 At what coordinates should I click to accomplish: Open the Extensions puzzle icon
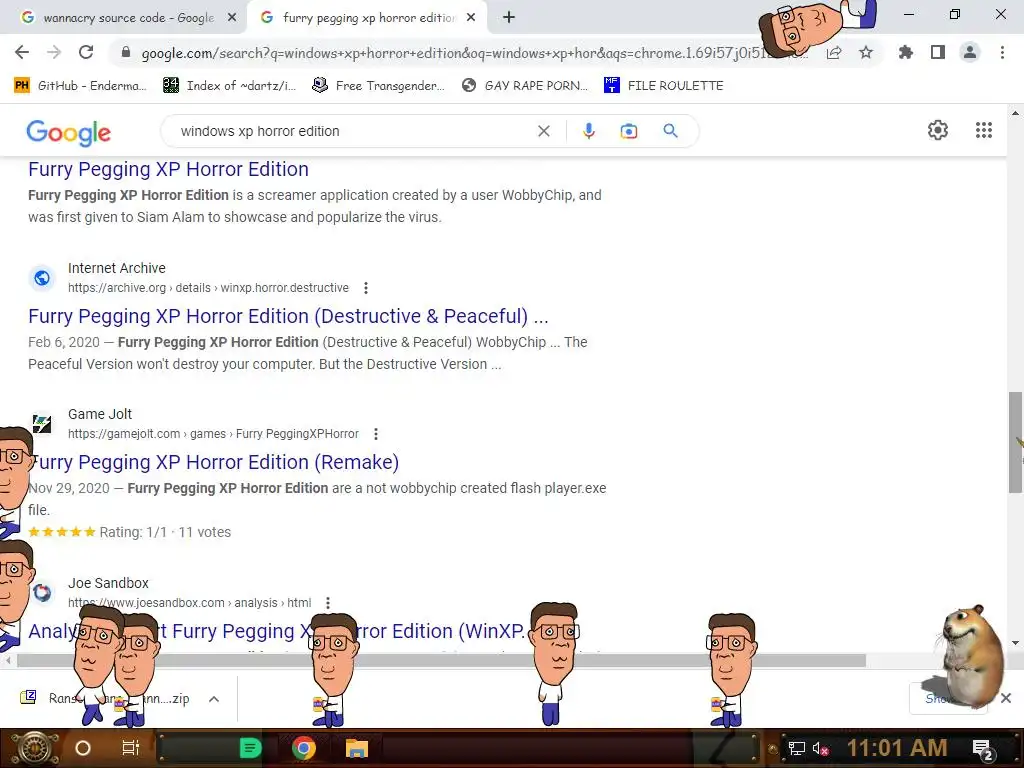click(x=905, y=52)
